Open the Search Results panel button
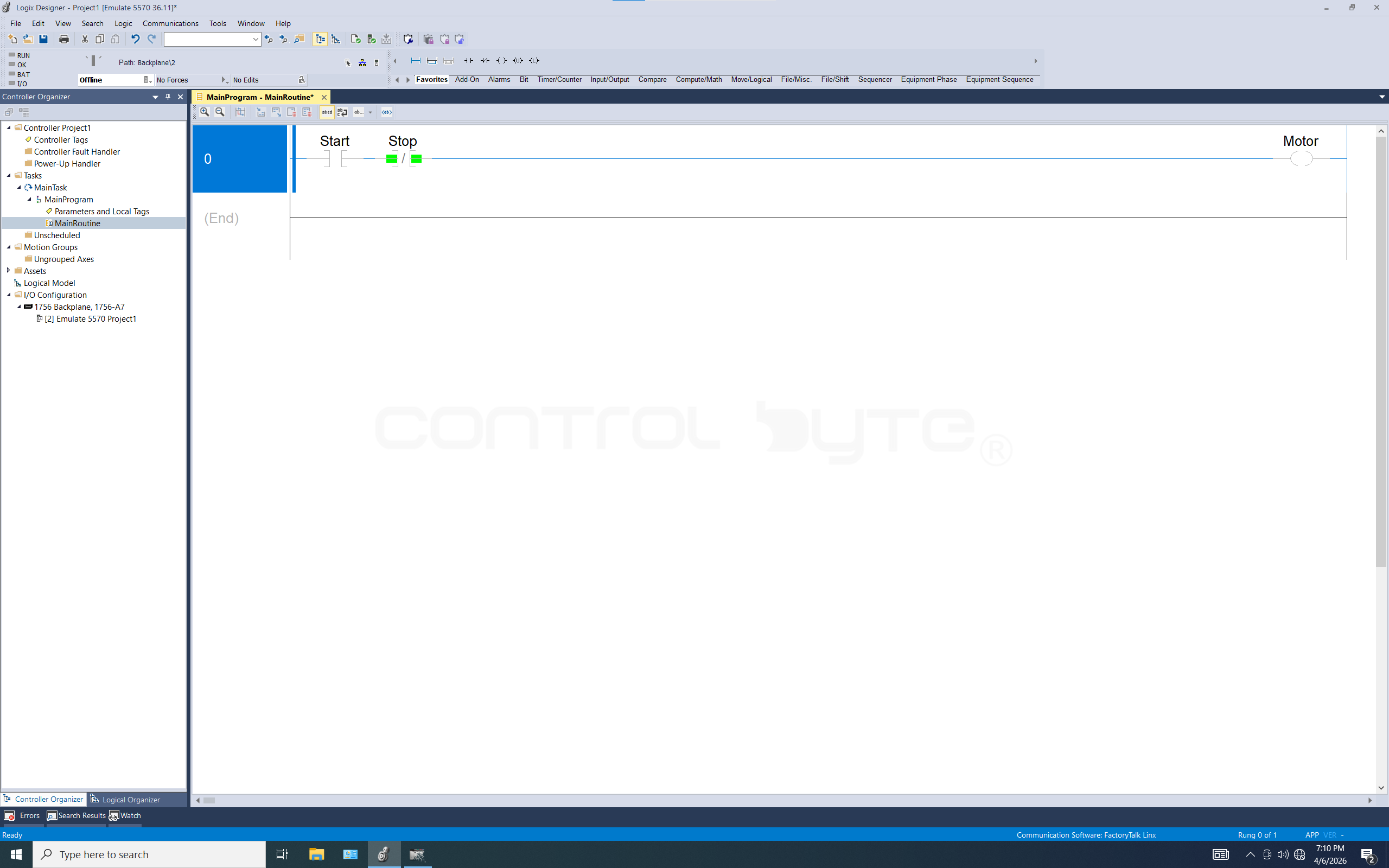 (77, 815)
